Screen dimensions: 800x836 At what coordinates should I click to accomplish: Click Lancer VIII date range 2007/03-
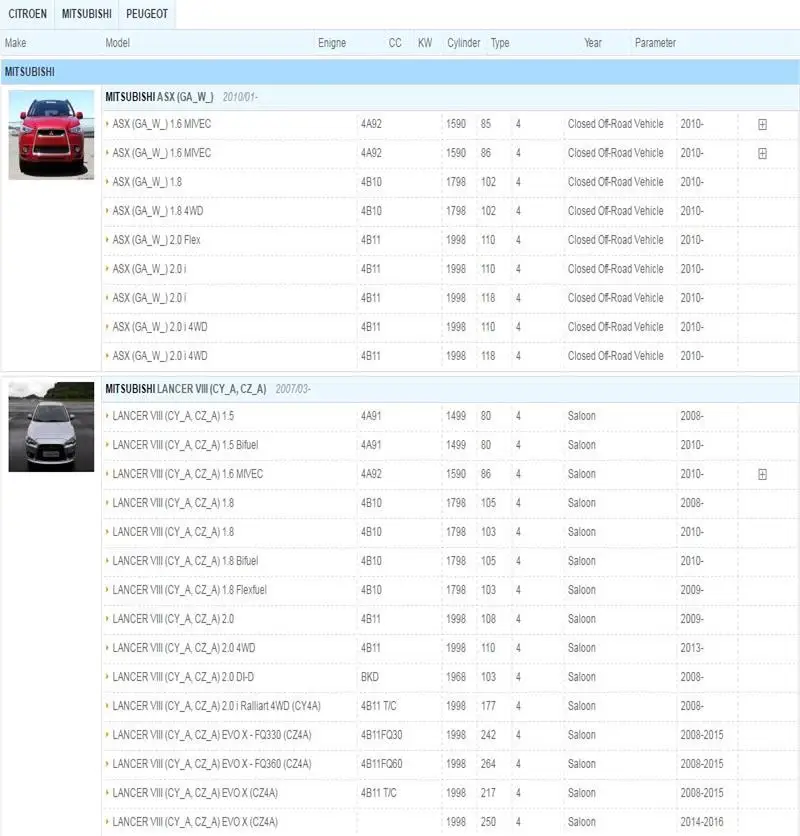[293, 389]
